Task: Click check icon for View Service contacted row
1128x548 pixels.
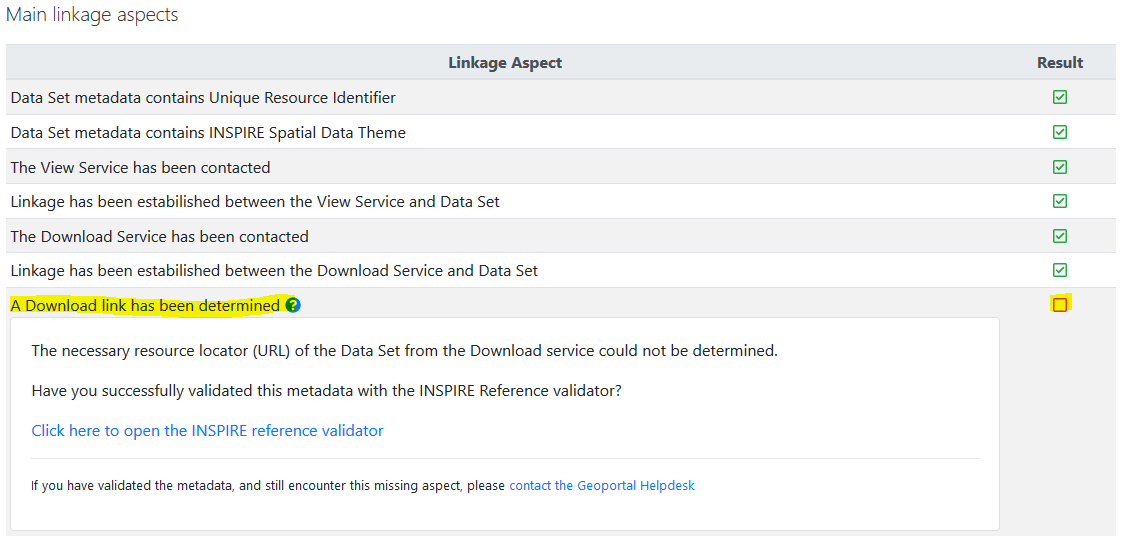Action: [x=1060, y=167]
